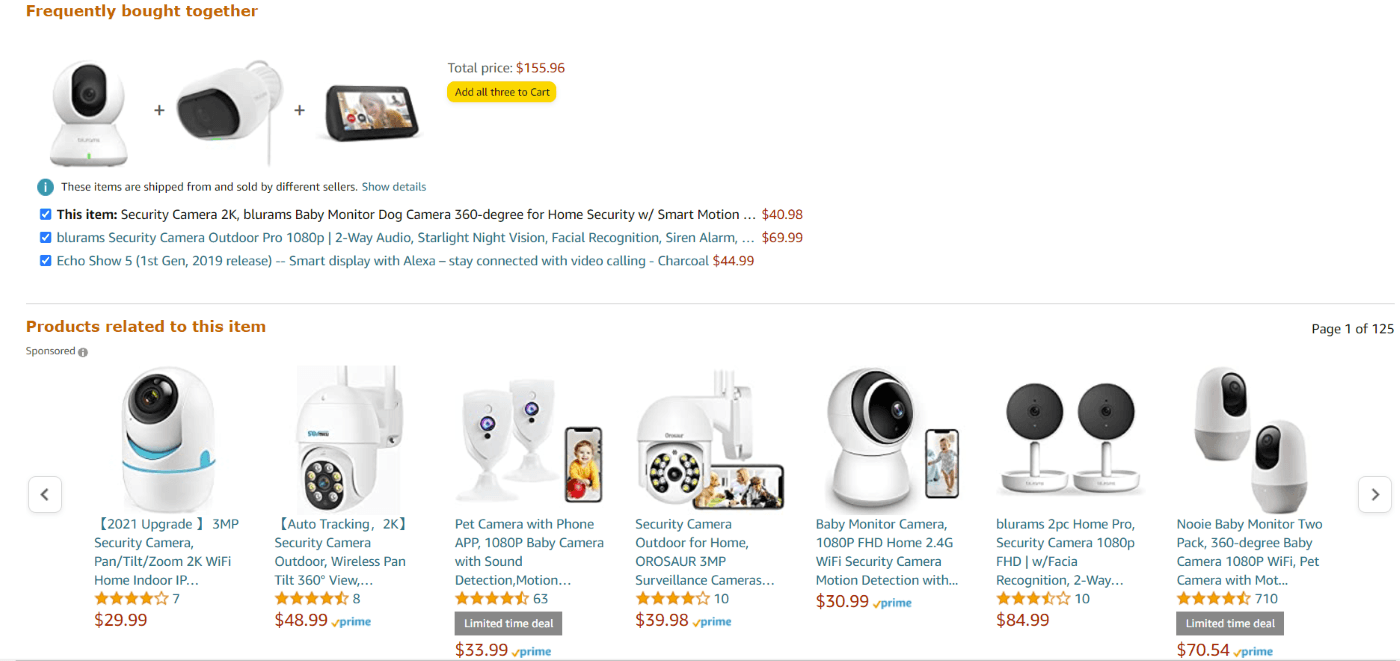The image size is (1400, 661).
Task: Click the Baby Monitor Camera 1080P image
Action: [888, 440]
